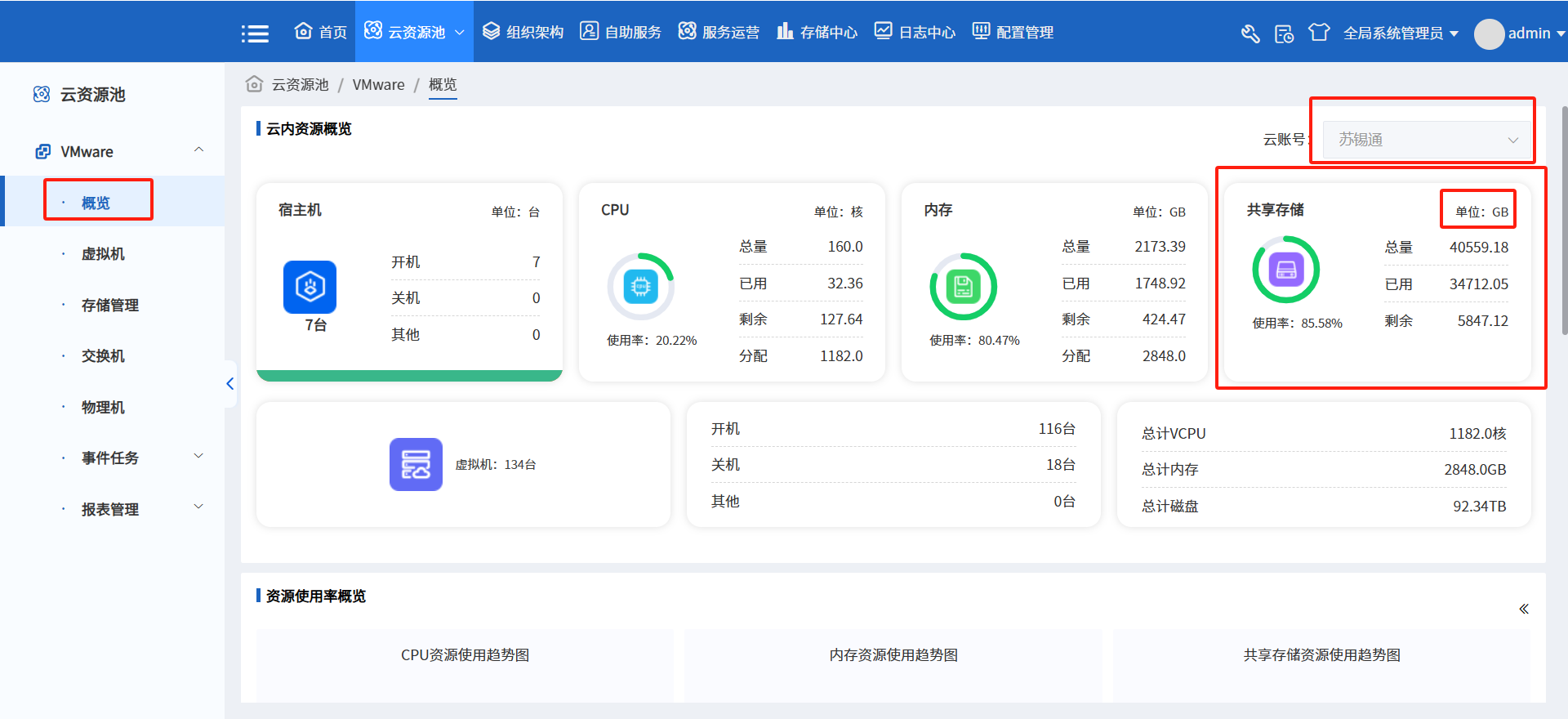Click the CPU chip gauge icon
Viewport: 1568px width, 719px height.
click(x=641, y=286)
